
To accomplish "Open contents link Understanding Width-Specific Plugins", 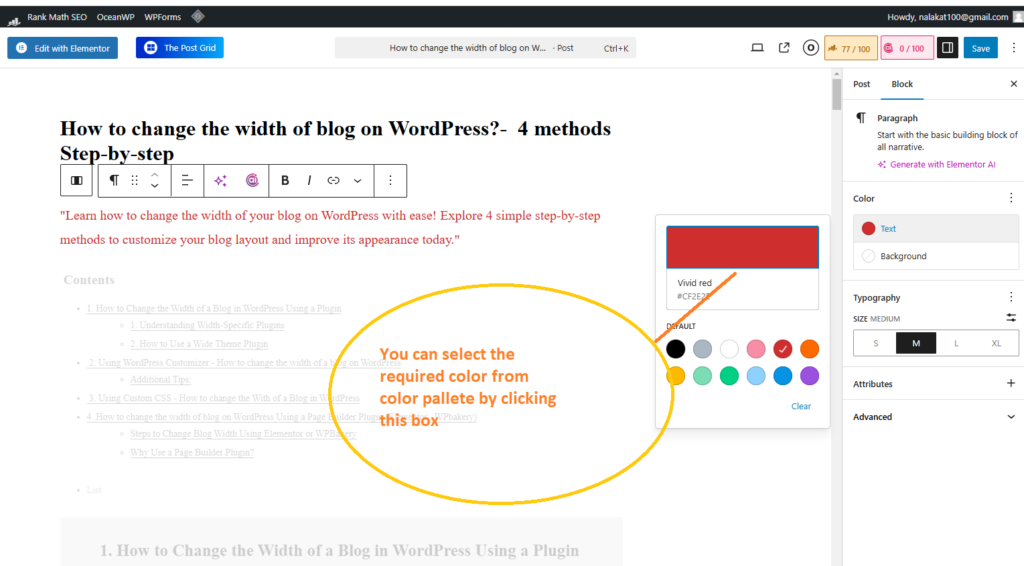I will (207, 325).
